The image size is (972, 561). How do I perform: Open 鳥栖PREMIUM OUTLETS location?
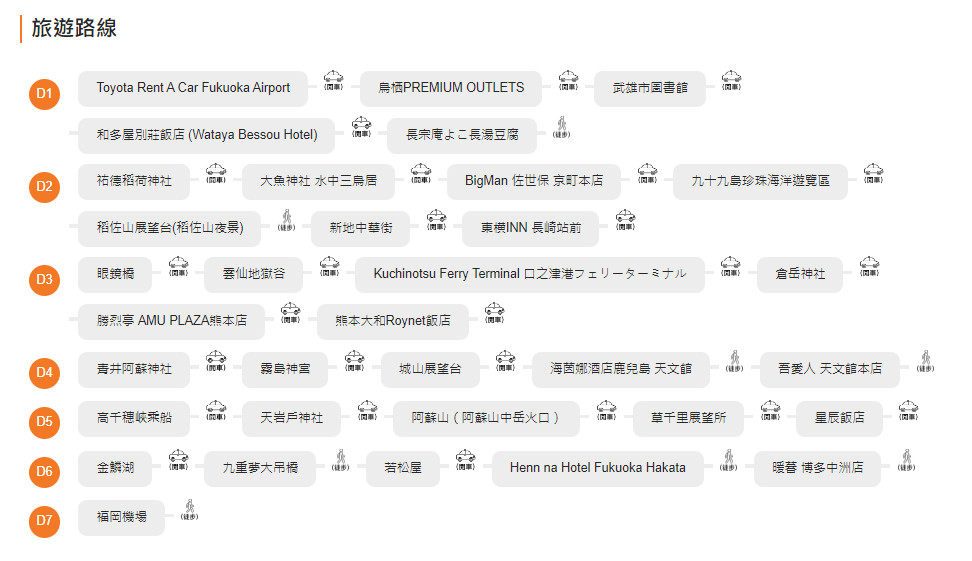tap(450, 88)
